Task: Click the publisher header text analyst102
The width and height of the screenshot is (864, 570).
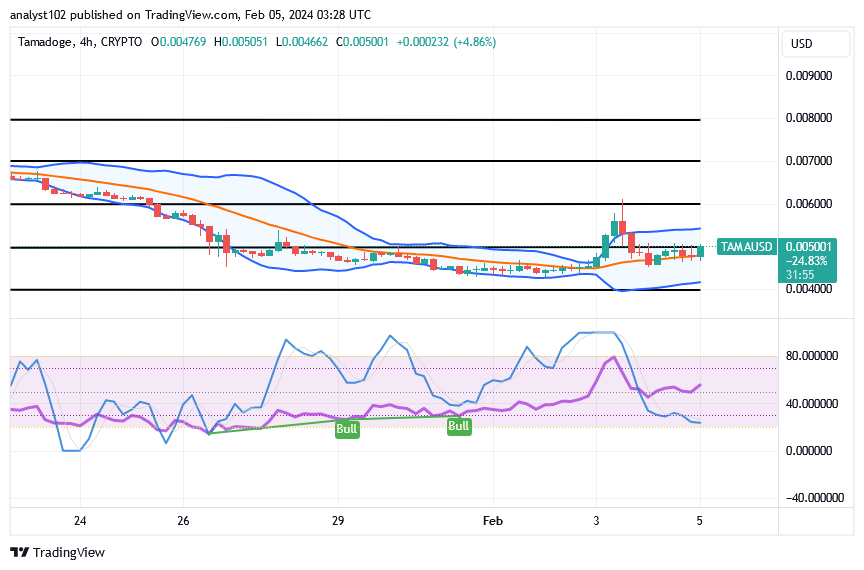Action: click(39, 15)
